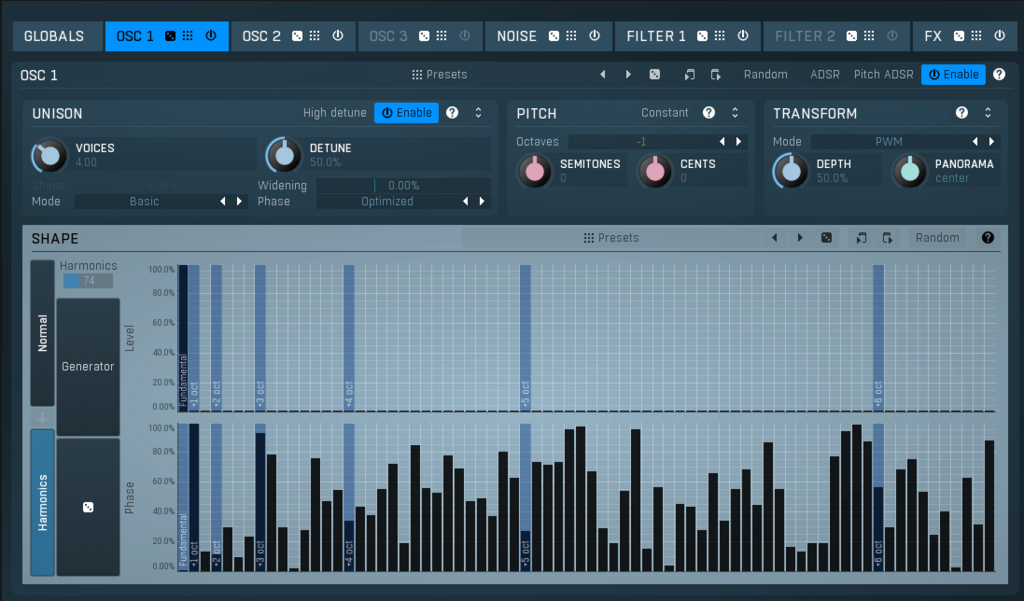This screenshot has height=601, width=1024.
Task: Click the Harmonics count field showing 74
Action: click(88, 281)
